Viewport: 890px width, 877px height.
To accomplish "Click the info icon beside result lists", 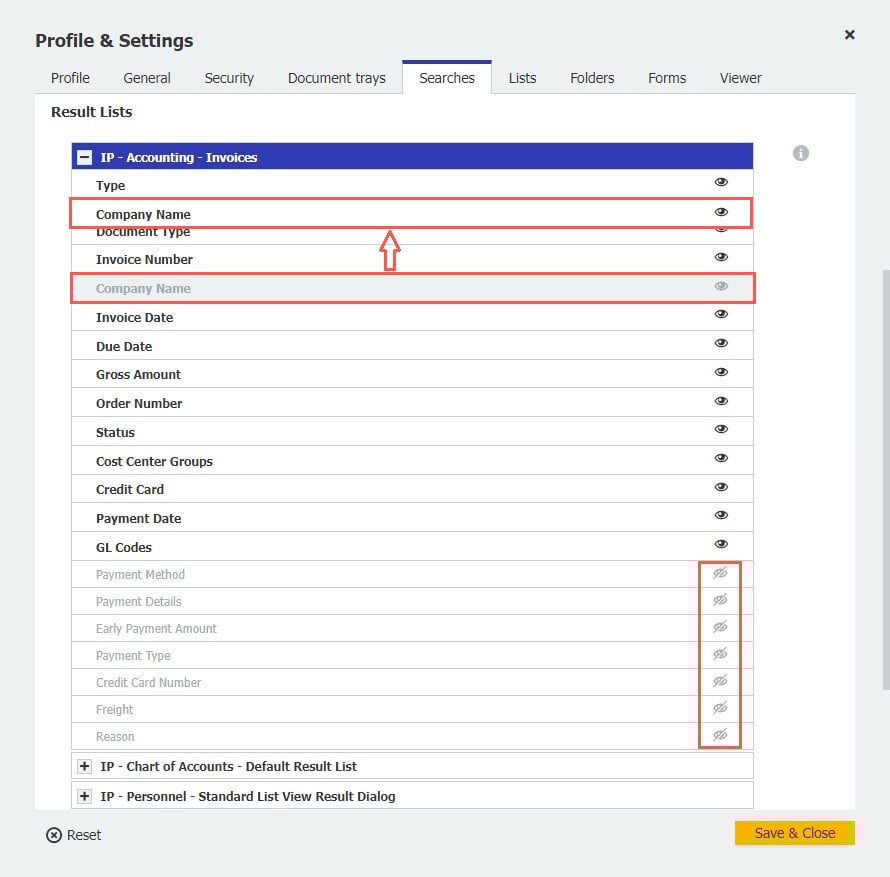I will click(x=800, y=153).
